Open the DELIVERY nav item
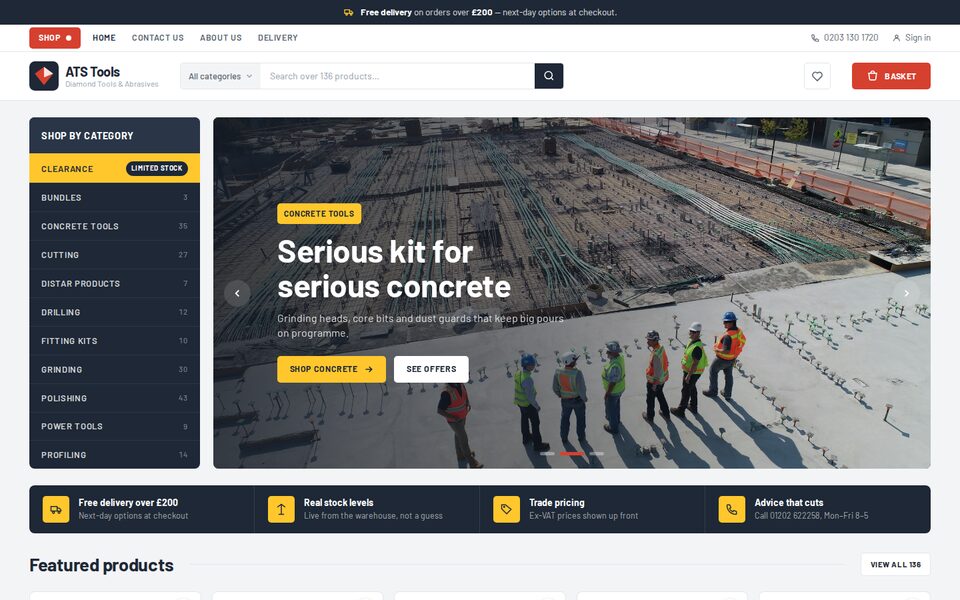960x600 pixels. pyautogui.click(x=277, y=38)
